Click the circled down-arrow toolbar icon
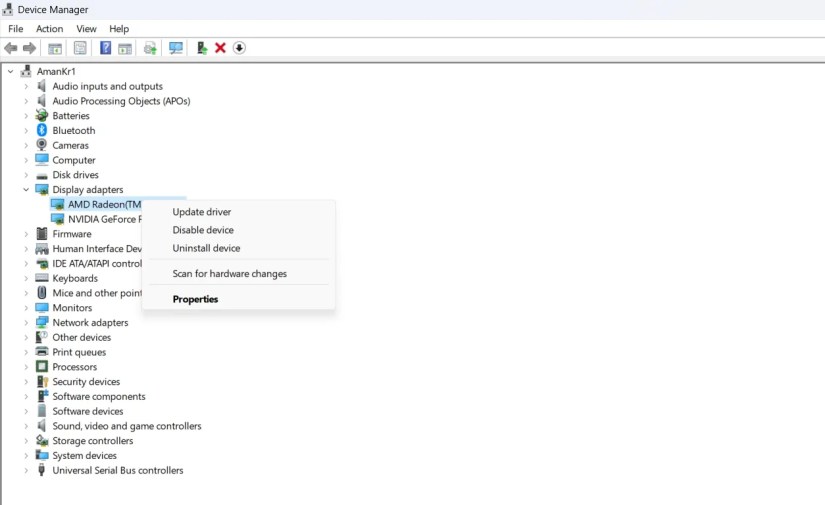Image resolution: width=825 pixels, height=505 pixels. pos(239,48)
